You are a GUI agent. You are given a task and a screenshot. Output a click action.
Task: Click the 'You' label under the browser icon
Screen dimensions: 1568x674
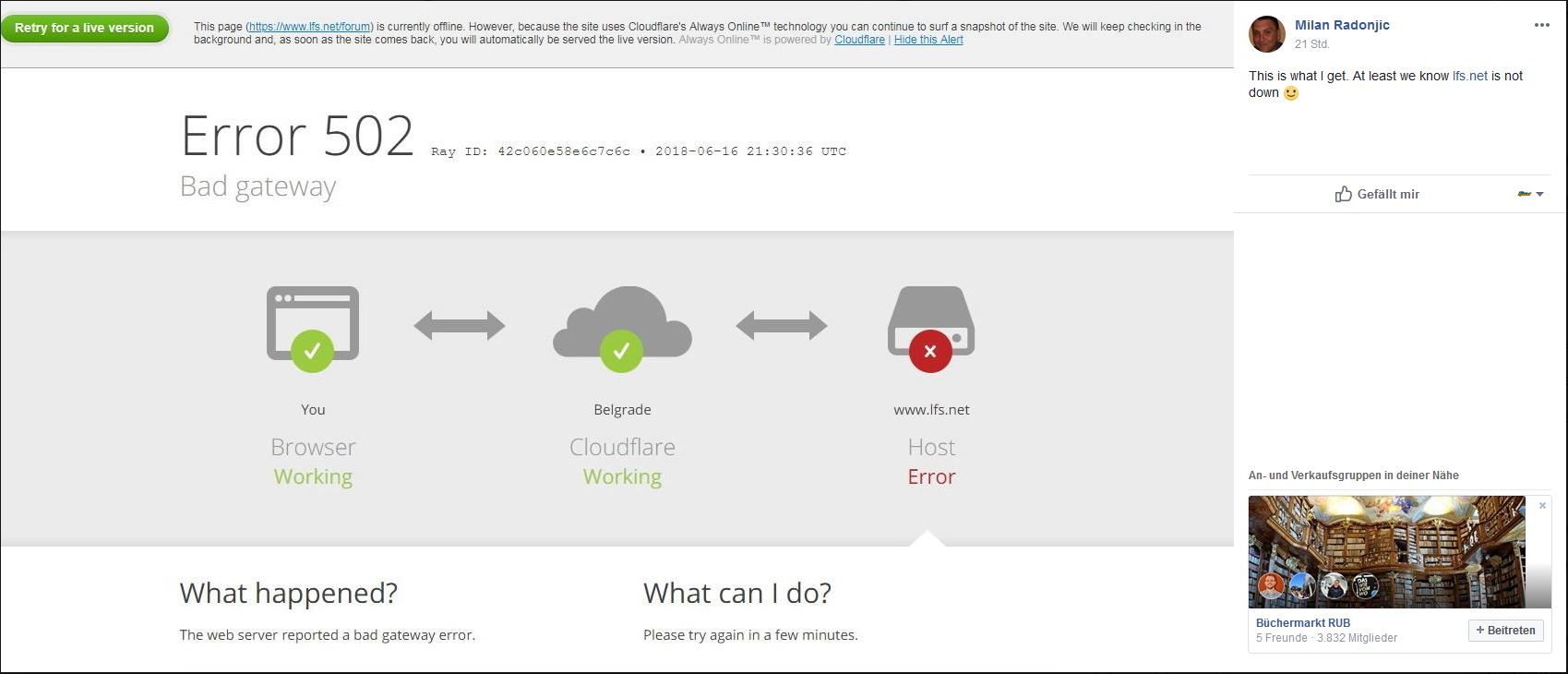click(x=313, y=410)
